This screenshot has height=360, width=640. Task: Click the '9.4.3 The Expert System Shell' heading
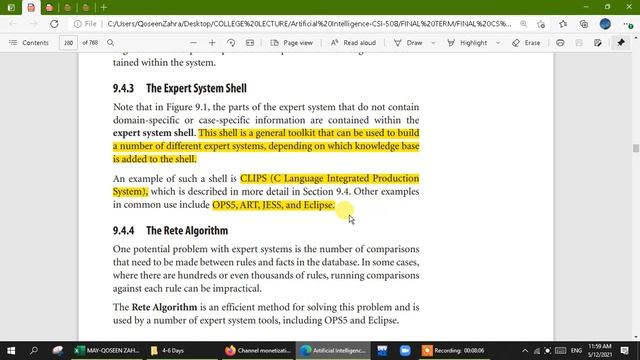[x=180, y=88]
